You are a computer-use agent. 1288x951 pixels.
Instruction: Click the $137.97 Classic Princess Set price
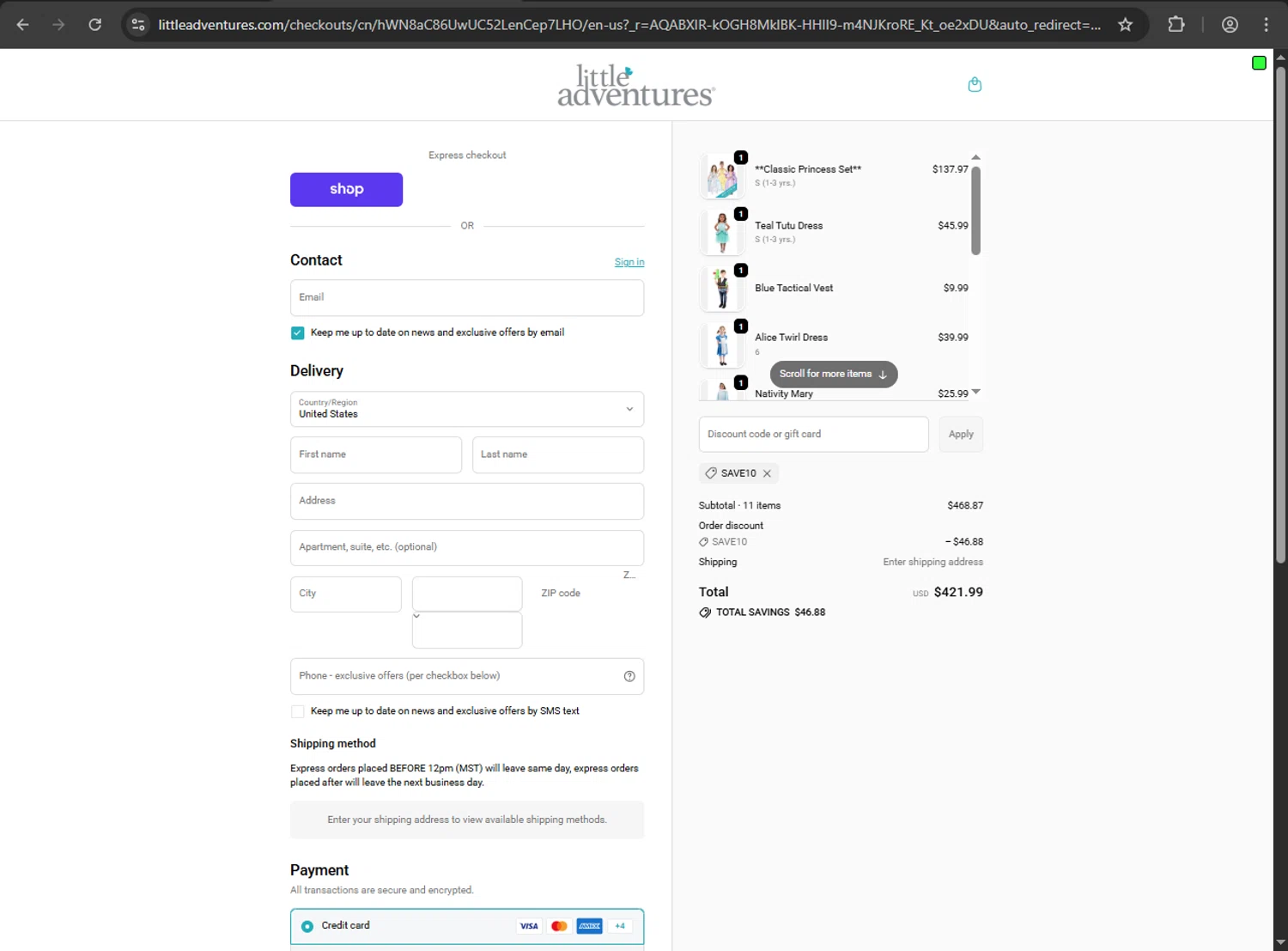coord(951,169)
